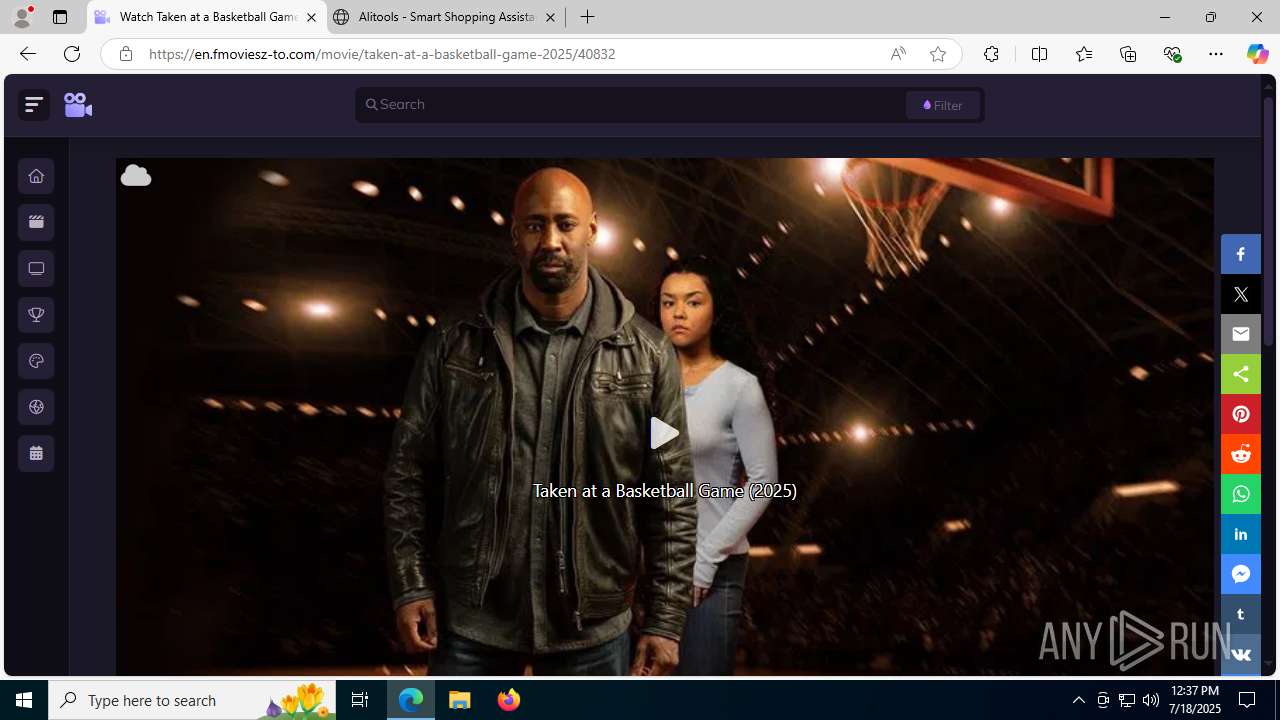The height and width of the screenshot is (720, 1280).
Task: Share via email icon
Action: tap(1241, 334)
